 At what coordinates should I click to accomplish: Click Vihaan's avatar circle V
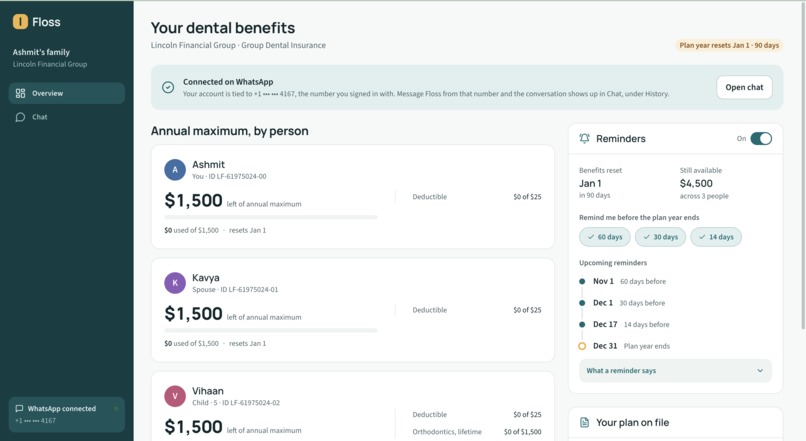pos(175,396)
